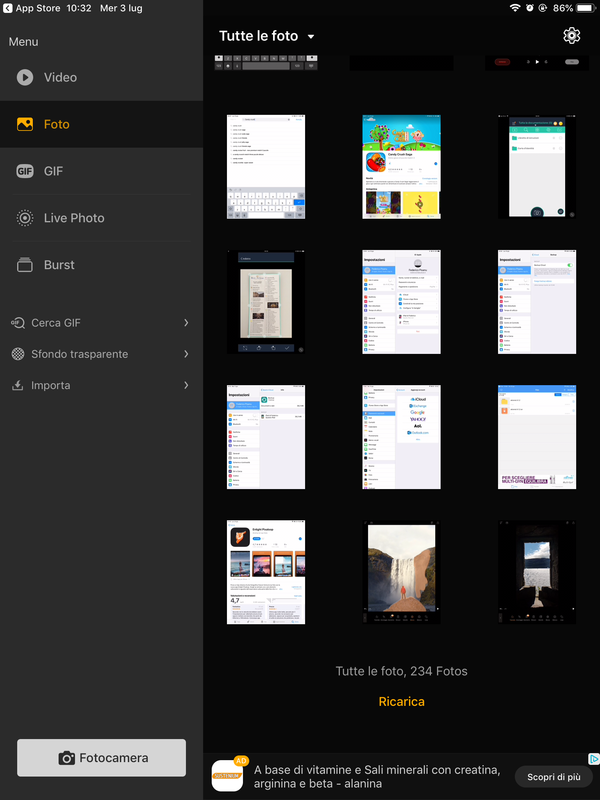Click the Fotocamera button
The height and width of the screenshot is (800, 600).
click(102, 758)
